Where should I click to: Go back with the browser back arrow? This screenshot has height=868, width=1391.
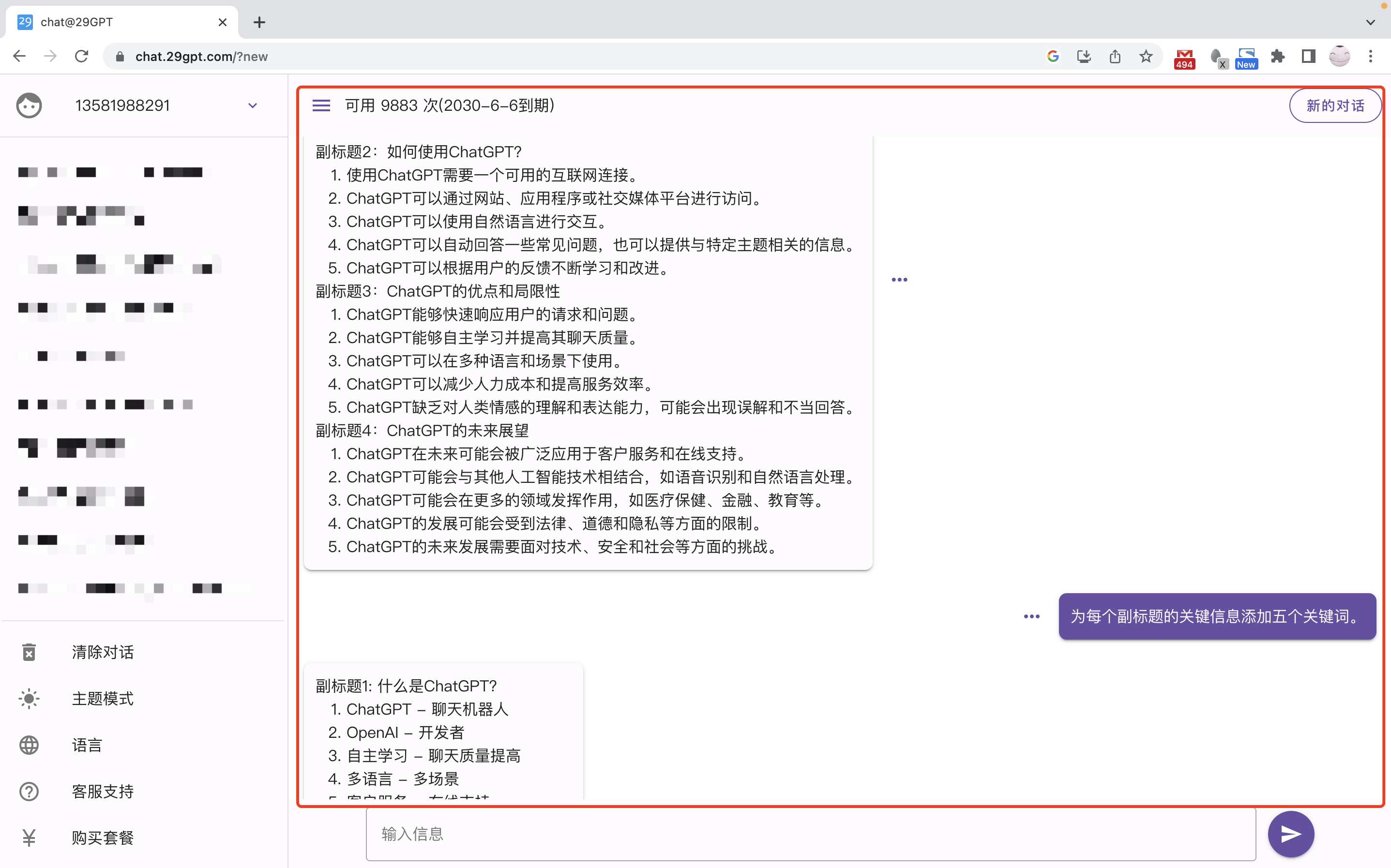19,56
